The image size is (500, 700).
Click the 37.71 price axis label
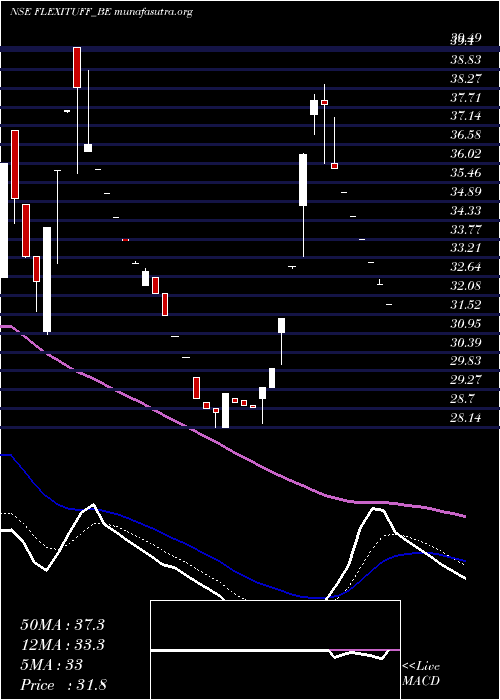(x=466, y=97)
